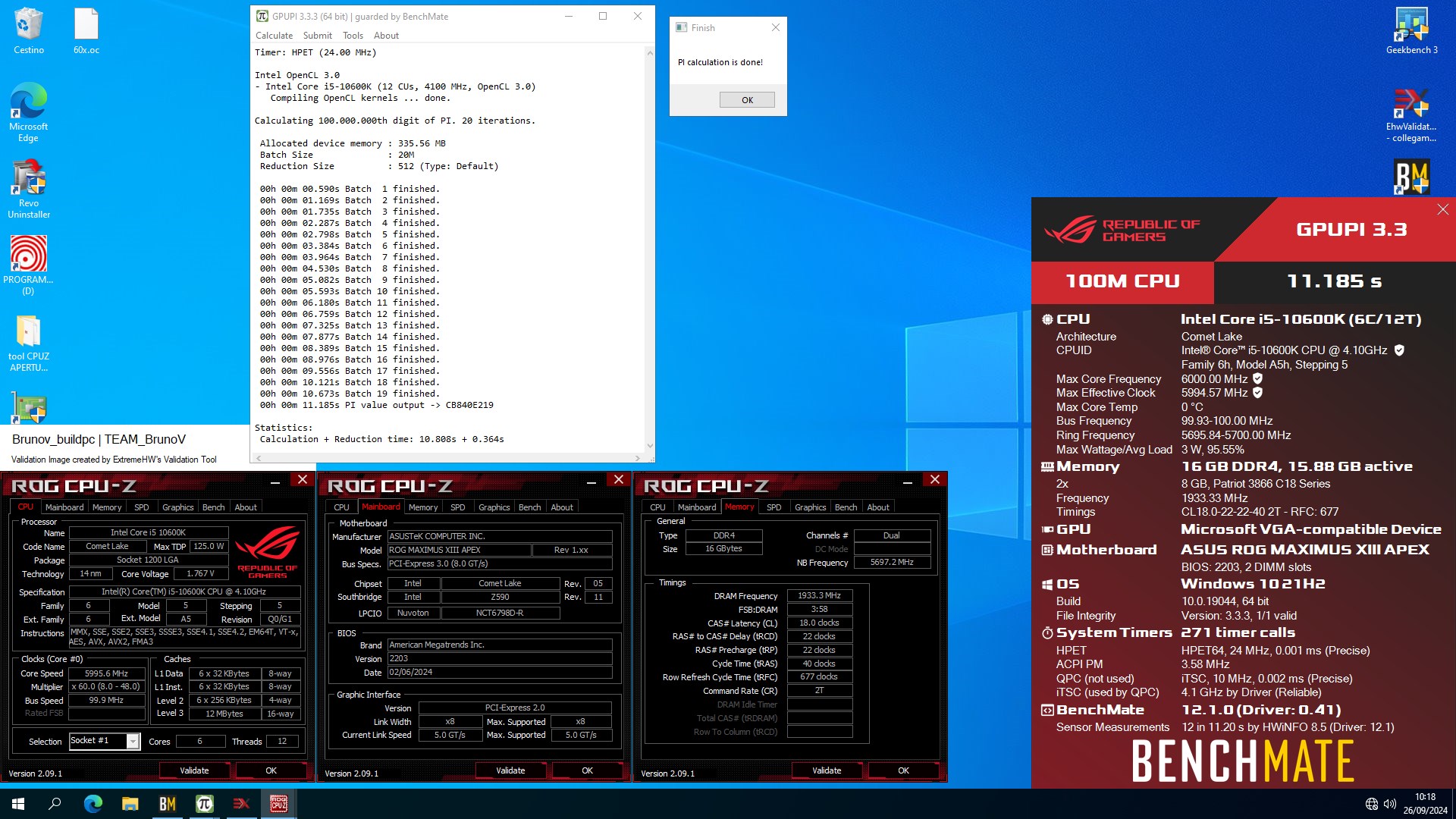Open Revo Uninstaller desktop shortcut
The height and width of the screenshot is (819, 1456).
pos(29,189)
